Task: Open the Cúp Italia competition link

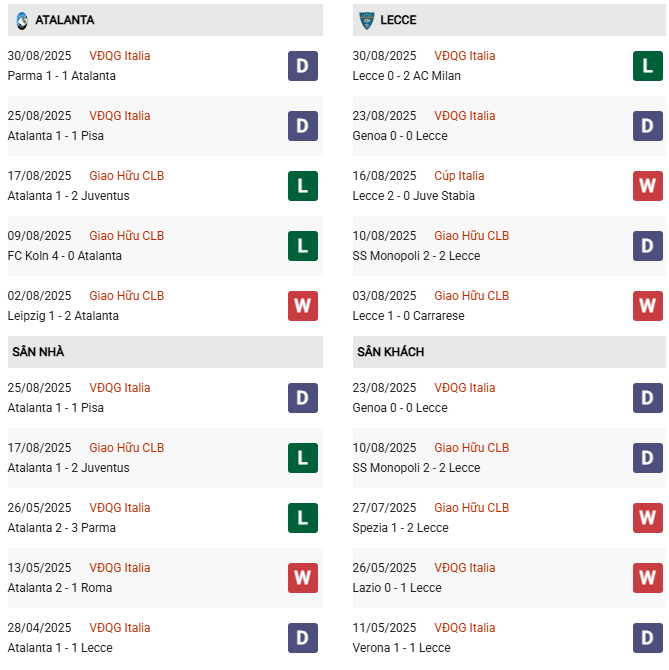Action: pyautogui.click(x=462, y=176)
